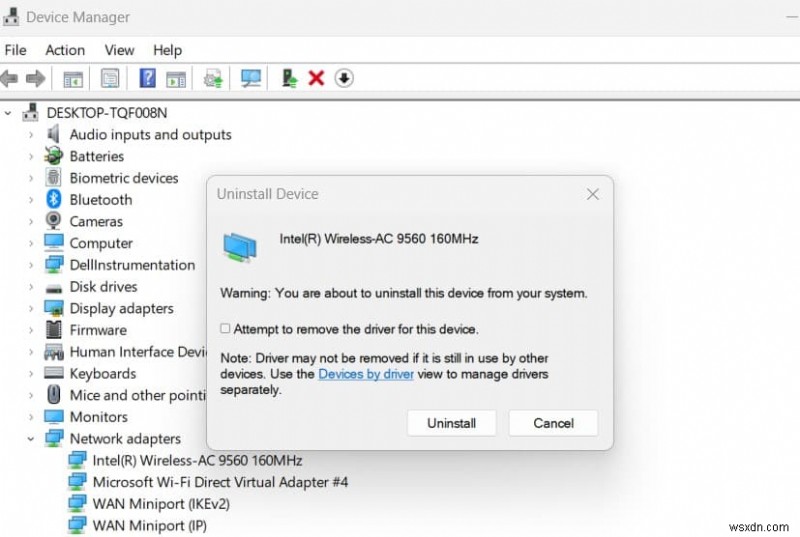Open the File menu

tap(15, 50)
